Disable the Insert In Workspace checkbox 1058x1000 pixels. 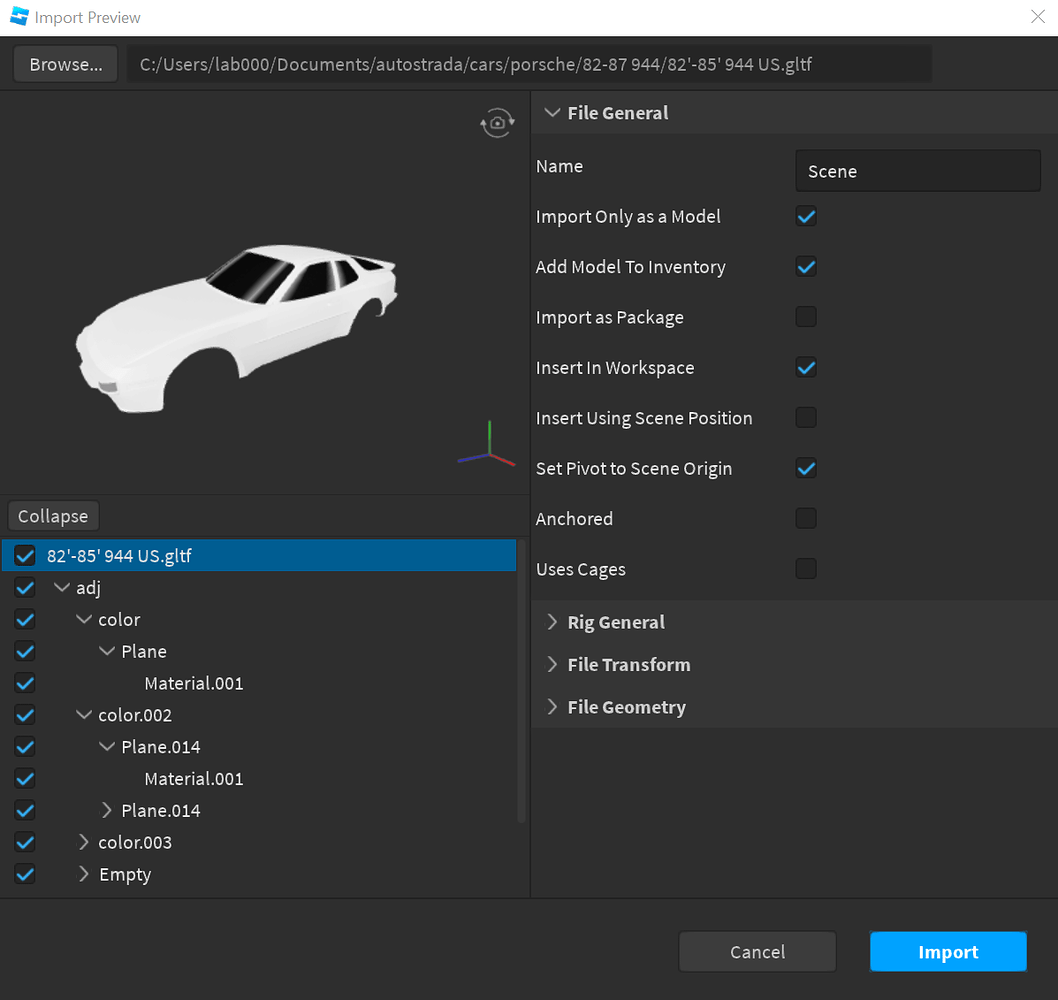tap(806, 367)
